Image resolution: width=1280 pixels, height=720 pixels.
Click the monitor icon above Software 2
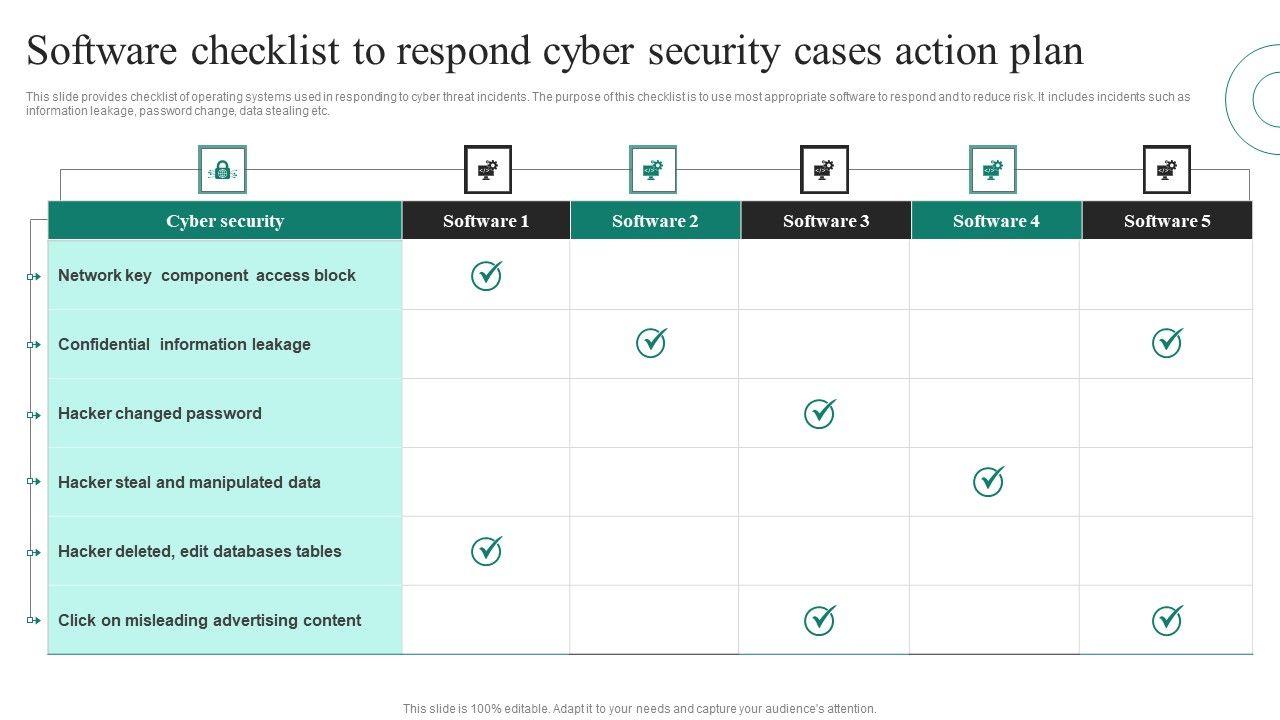click(x=652, y=170)
